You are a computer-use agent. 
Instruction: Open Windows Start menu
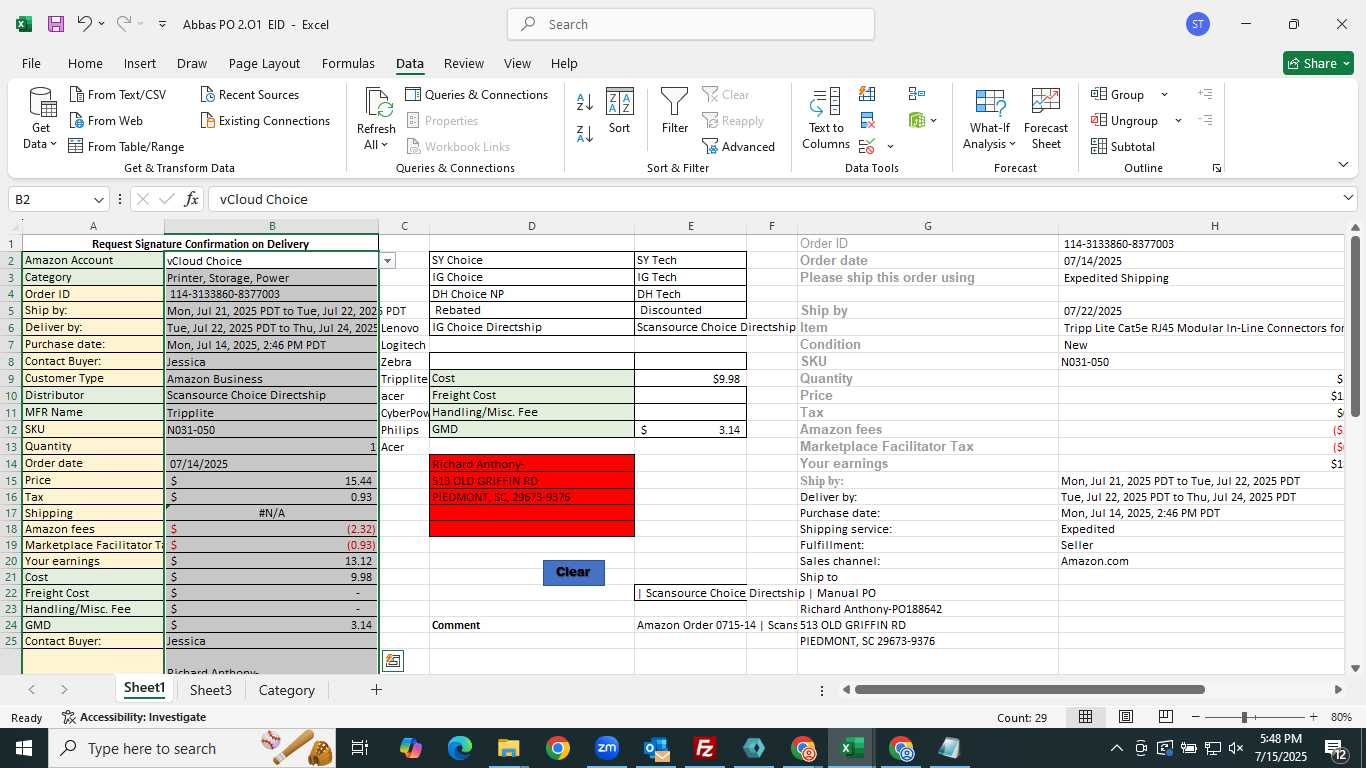23,748
